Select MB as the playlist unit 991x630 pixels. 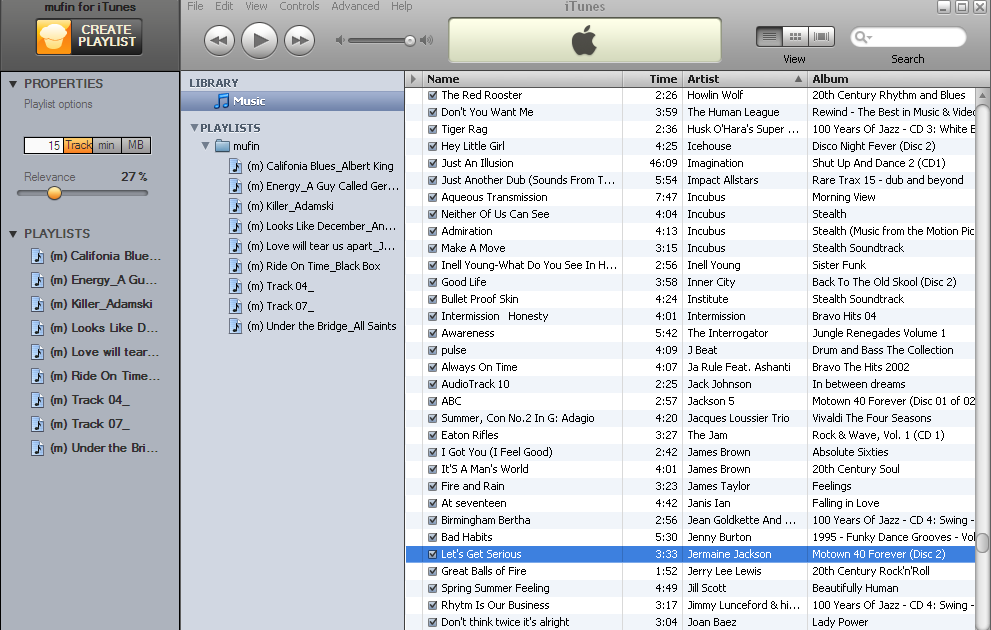pyautogui.click(x=136, y=145)
